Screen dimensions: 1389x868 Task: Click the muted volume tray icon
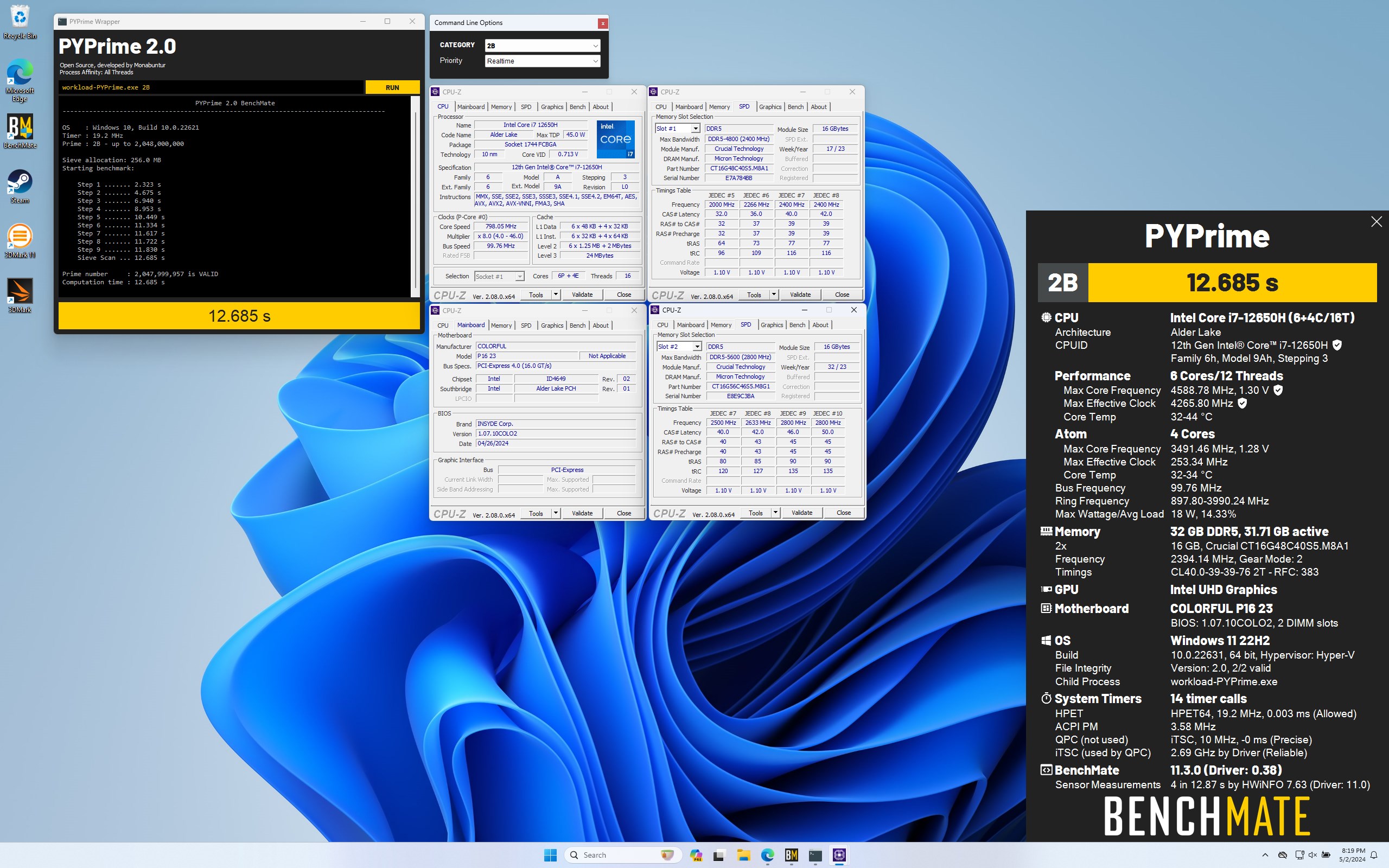click(x=1312, y=855)
